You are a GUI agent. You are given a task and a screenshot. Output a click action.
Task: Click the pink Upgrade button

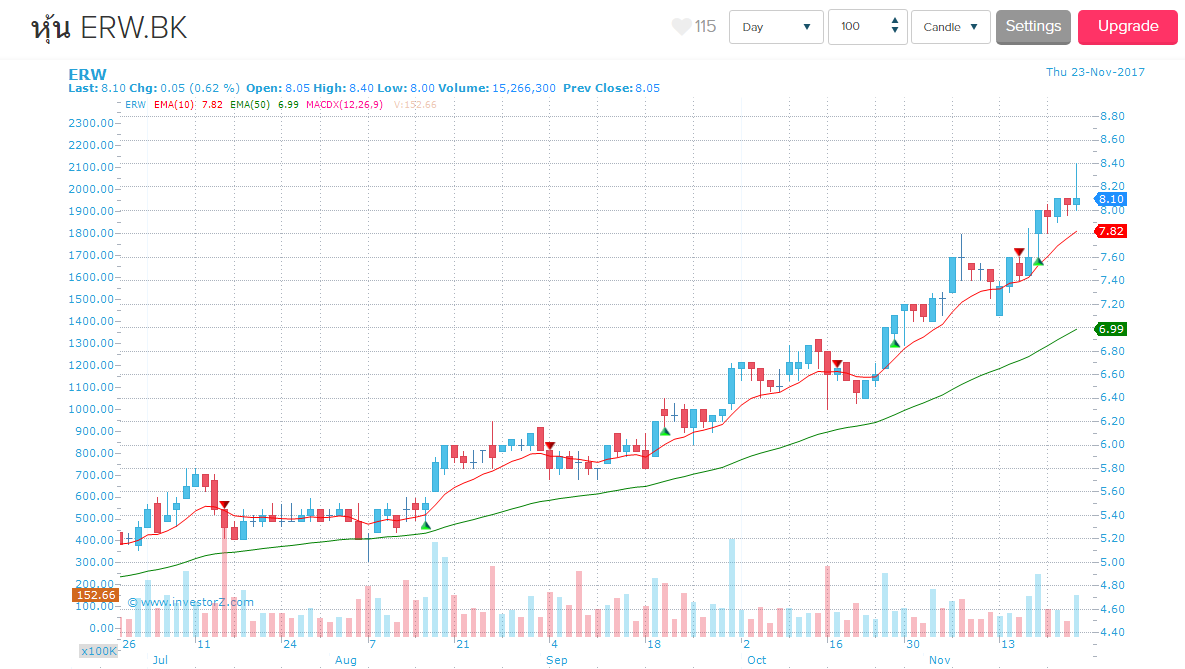tap(1128, 27)
